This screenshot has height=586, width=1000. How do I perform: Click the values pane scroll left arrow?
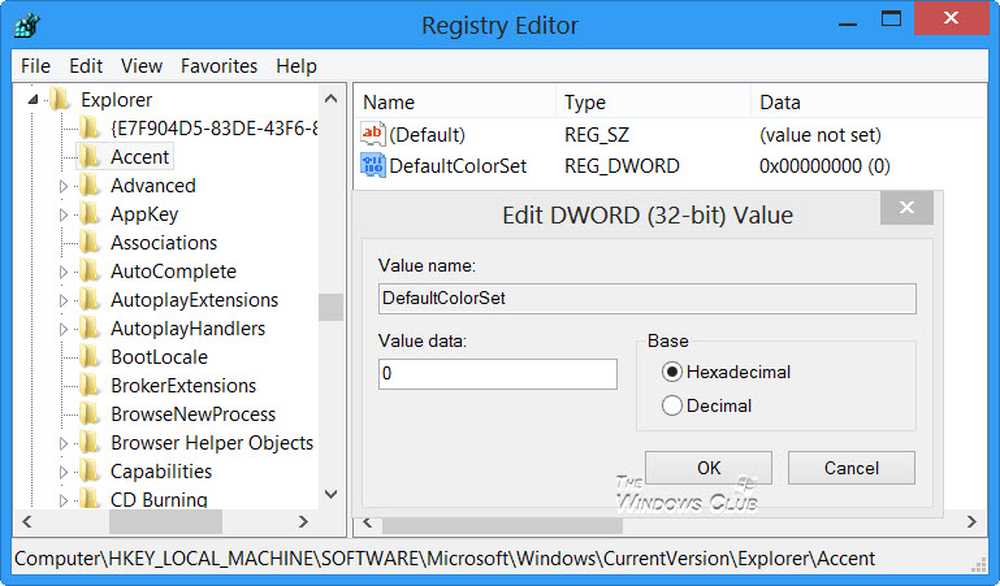click(368, 522)
